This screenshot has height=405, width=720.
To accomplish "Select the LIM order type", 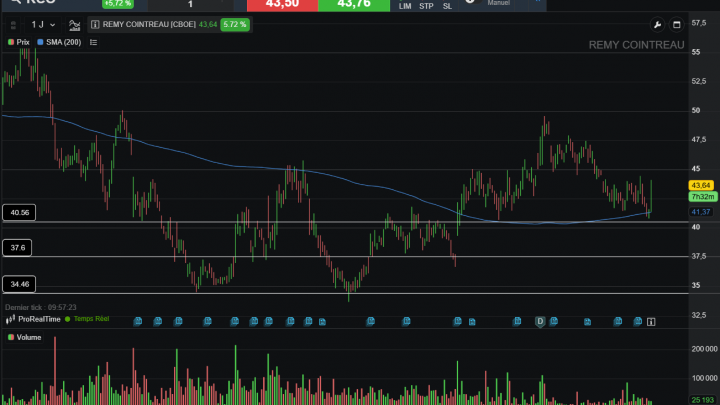I will pyautogui.click(x=405, y=6).
